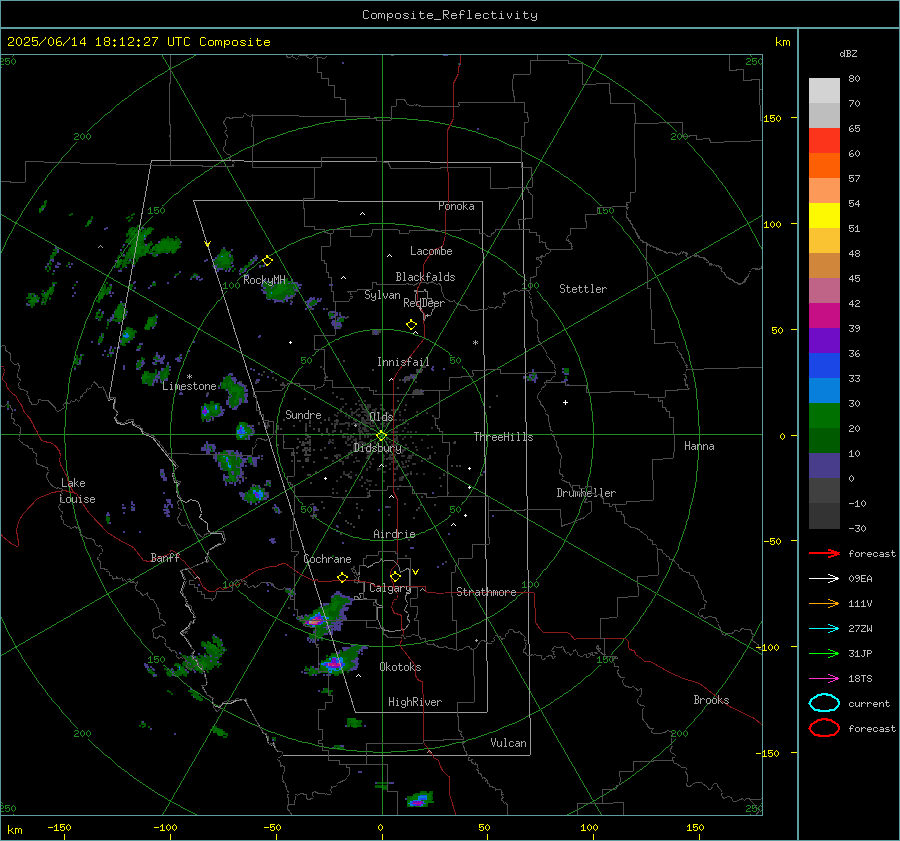
Task: Pick the top light-gray 80 dBZ swatch
Action: click(x=824, y=91)
